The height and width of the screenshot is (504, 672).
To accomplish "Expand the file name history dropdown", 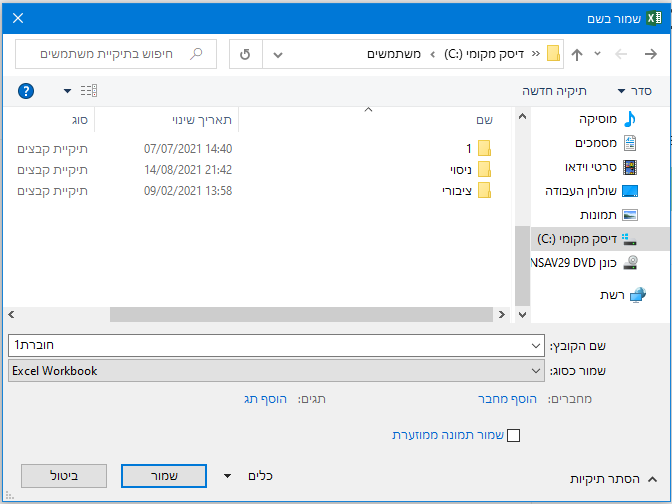I will coord(537,345).
